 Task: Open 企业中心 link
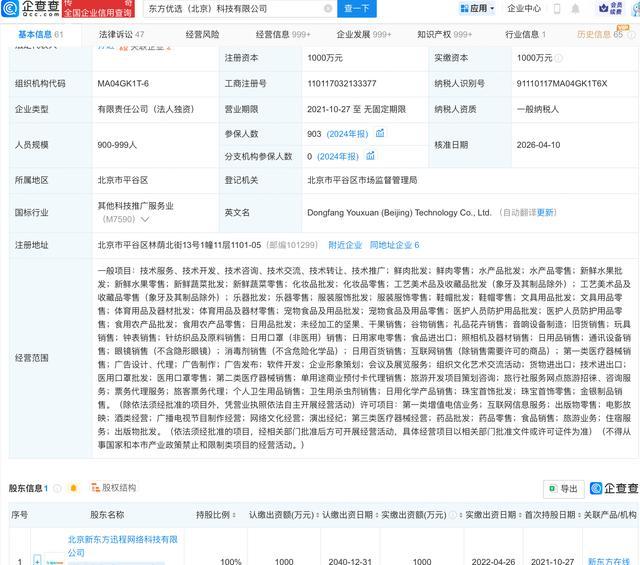524,9
